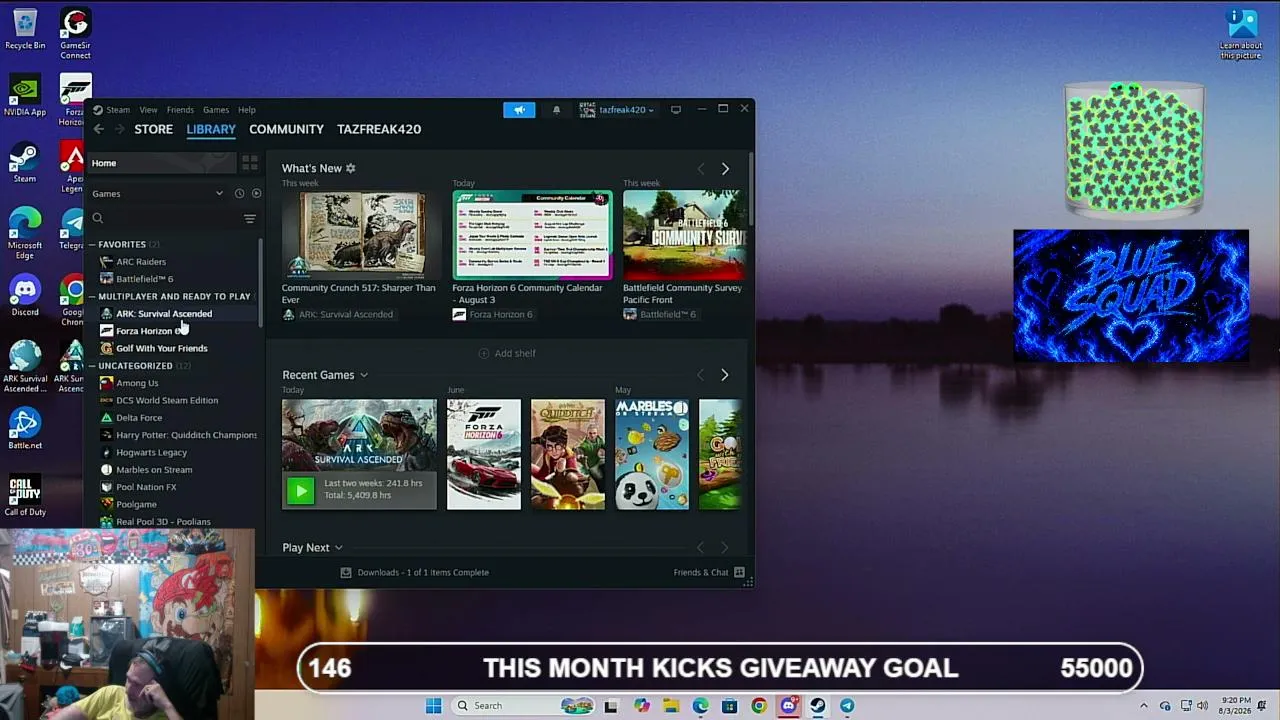Click the library search magnifier icon
The width and height of the screenshot is (1280, 720).
pos(98,218)
